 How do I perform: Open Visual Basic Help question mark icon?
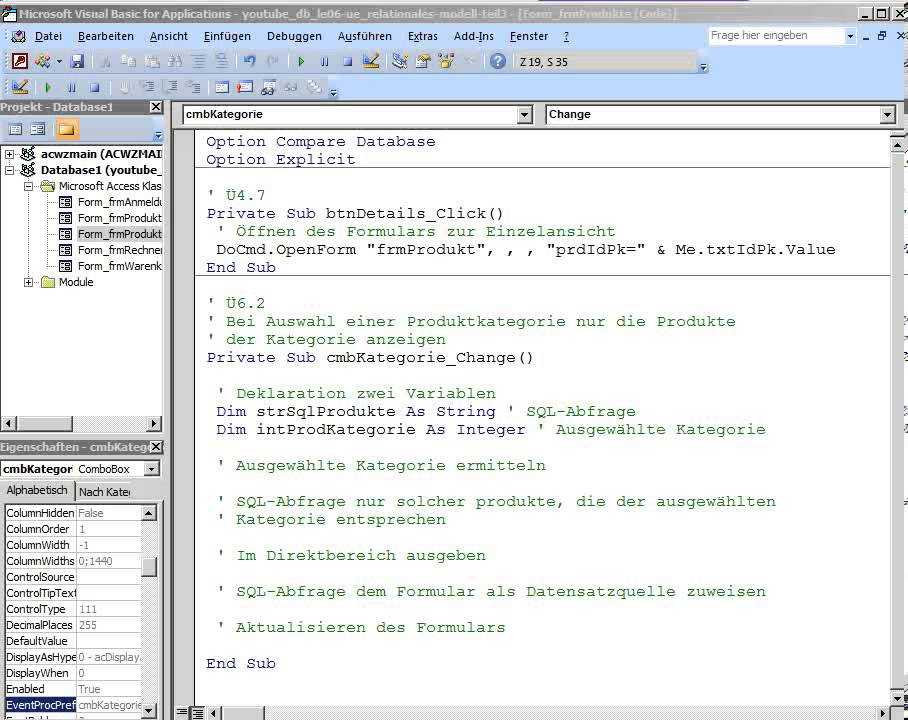(497, 61)
